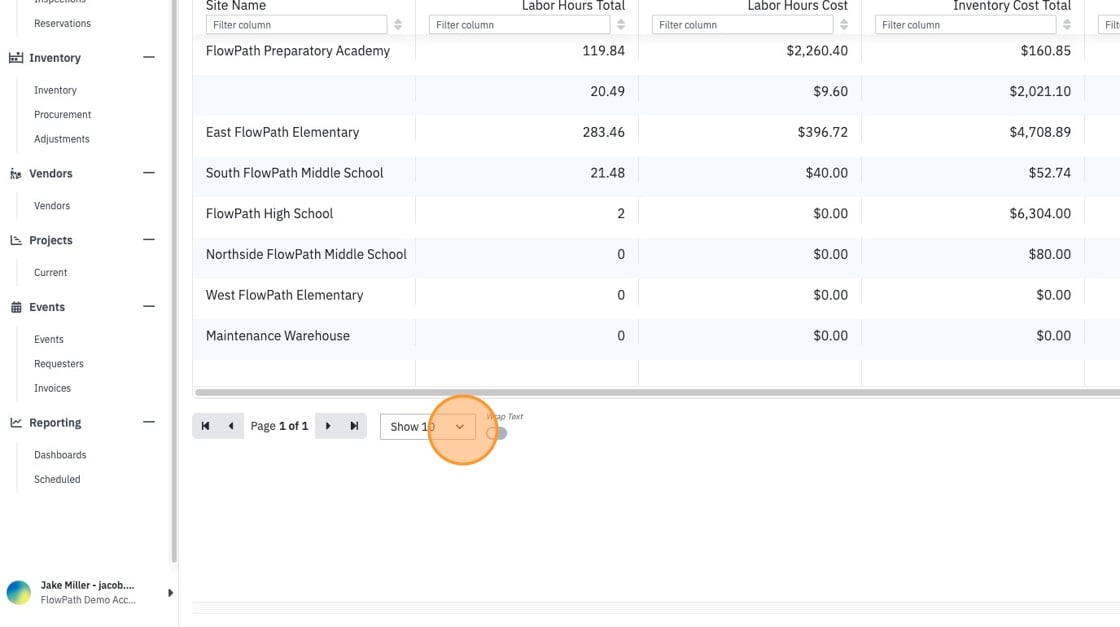Click the Labor Hours Total filter field
Image resolution: width=1120 pixels, height=627 pixels.
519,25
